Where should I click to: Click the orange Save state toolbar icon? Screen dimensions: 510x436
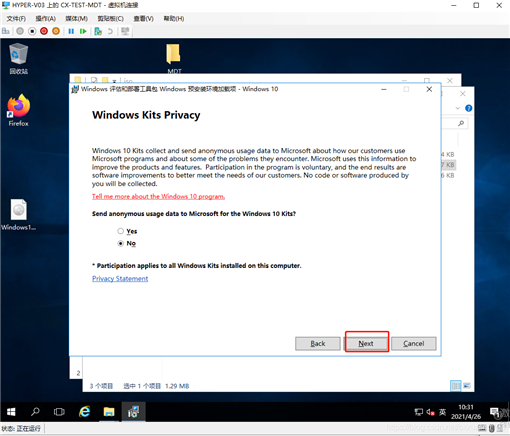coord(56,31)
